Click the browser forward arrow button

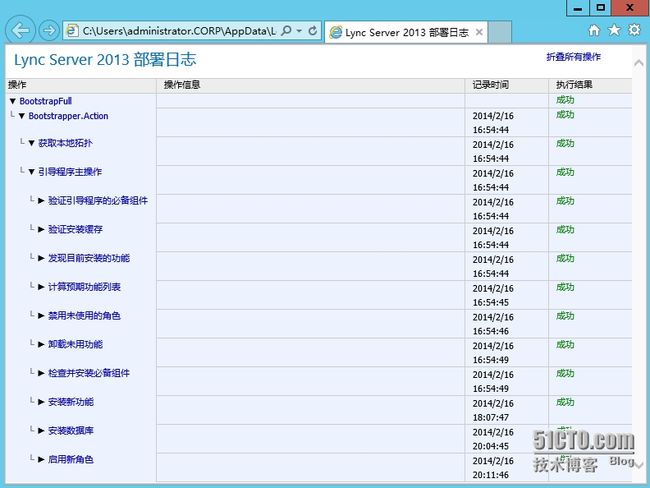coord(49,30)
